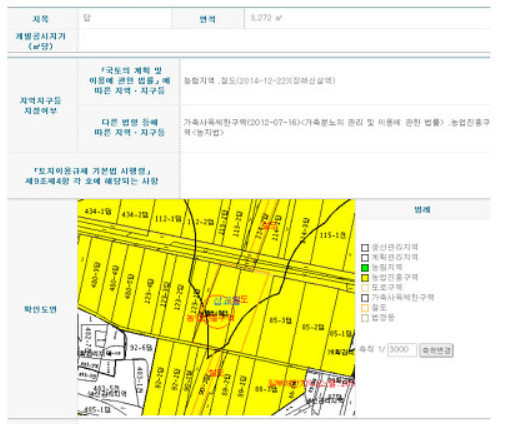The width and height of the screenshot is (507, 424).
Task: Click the scale input field showing 3000
Action: (402, 350)
